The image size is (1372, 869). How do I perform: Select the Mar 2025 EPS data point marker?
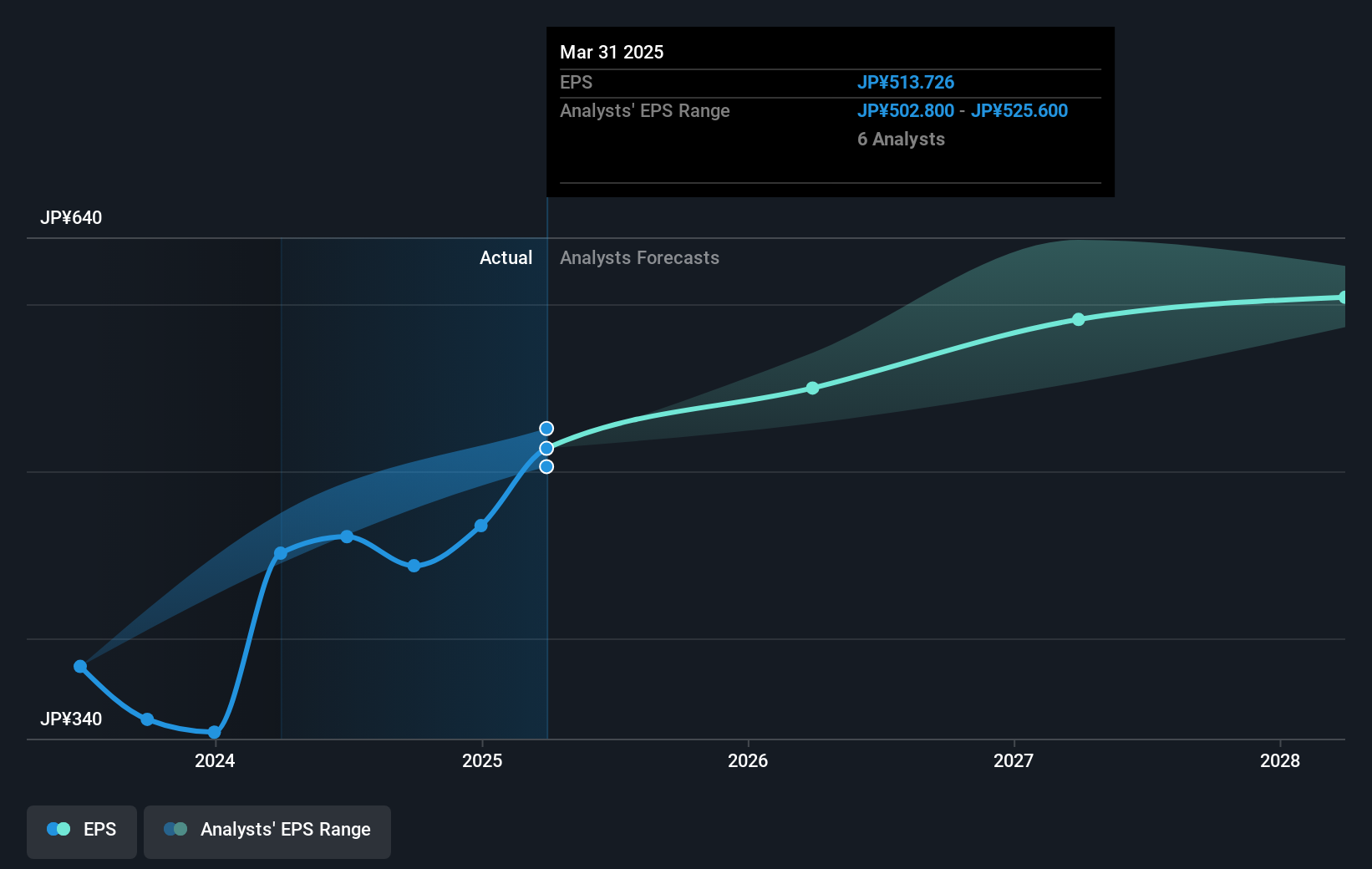click(x=547, y=448)
